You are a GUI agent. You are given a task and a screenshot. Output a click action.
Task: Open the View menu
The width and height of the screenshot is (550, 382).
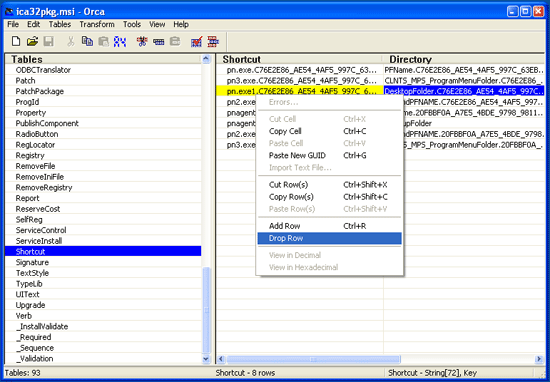pyautogui.click(x=157, y=24)
